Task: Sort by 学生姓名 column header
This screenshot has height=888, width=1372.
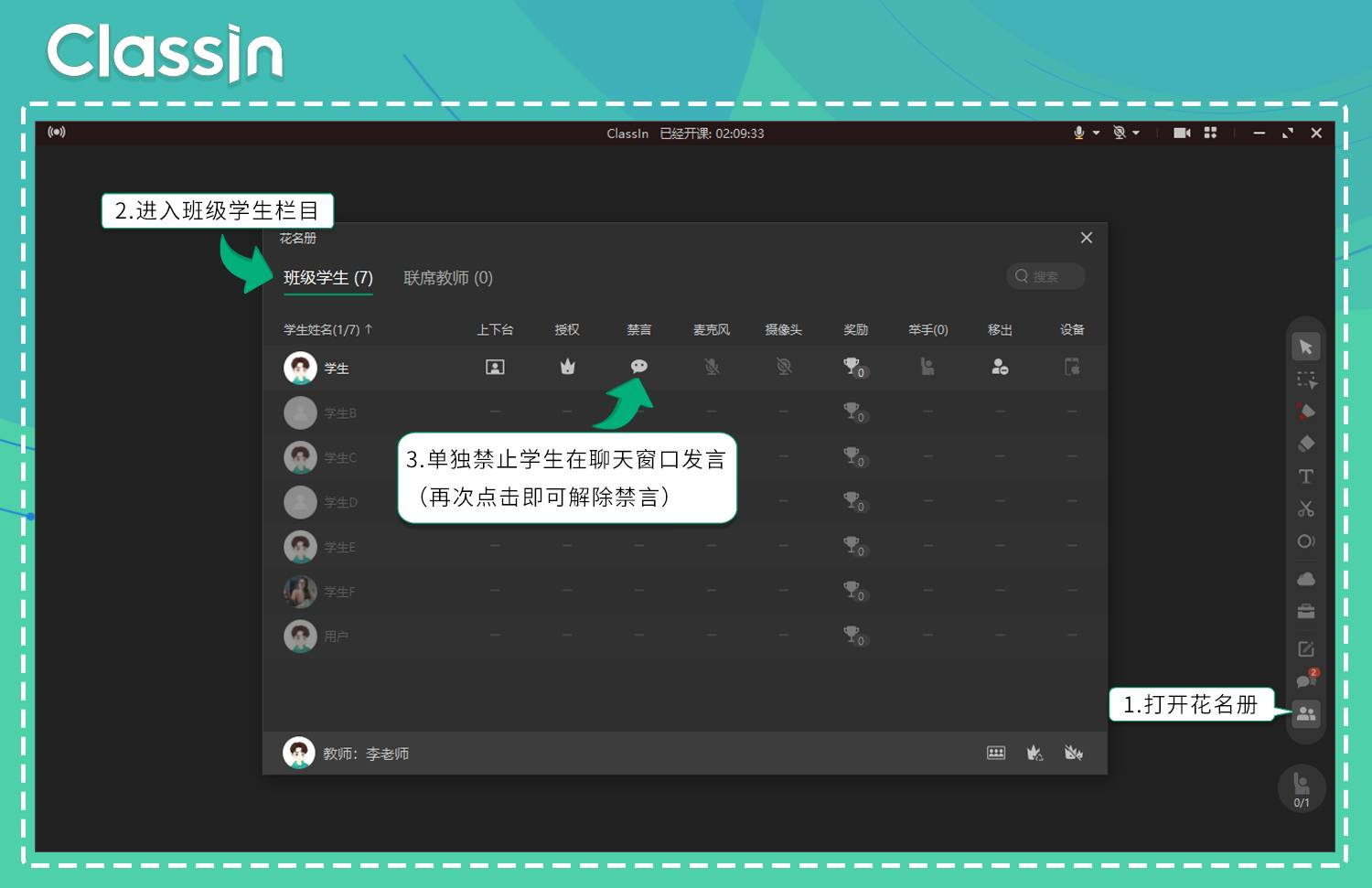Action: click(327, 329)
